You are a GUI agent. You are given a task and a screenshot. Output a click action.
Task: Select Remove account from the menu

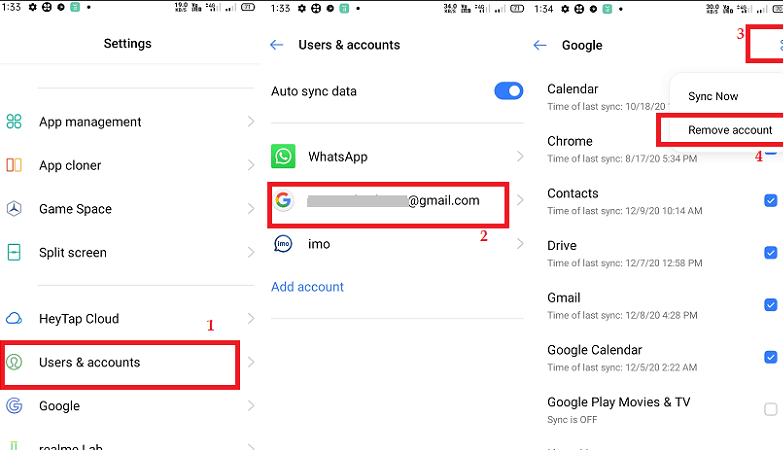[x=730, y=130]
